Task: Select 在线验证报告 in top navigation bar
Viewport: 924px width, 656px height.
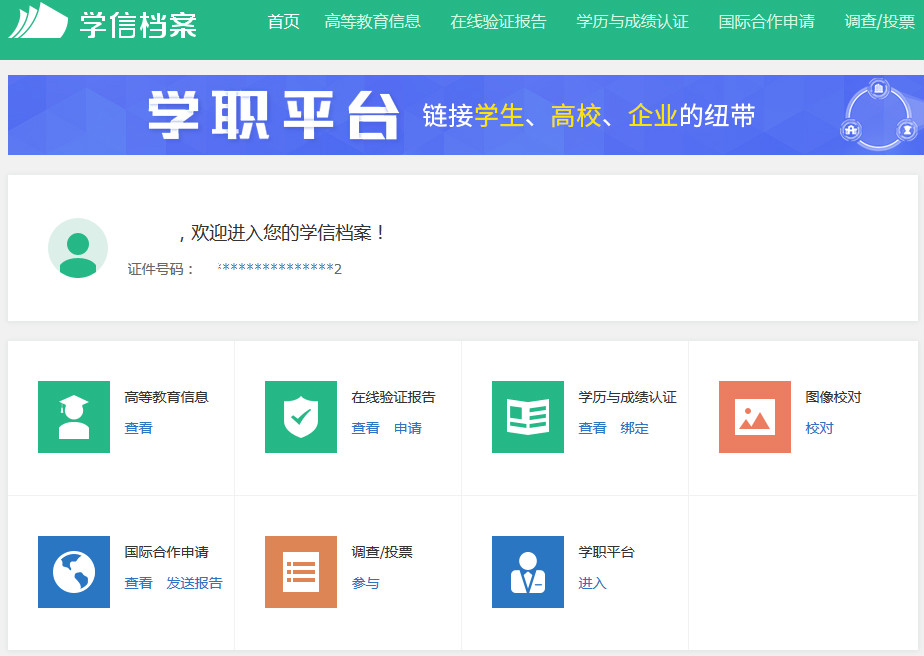Action: click(499, 22)
